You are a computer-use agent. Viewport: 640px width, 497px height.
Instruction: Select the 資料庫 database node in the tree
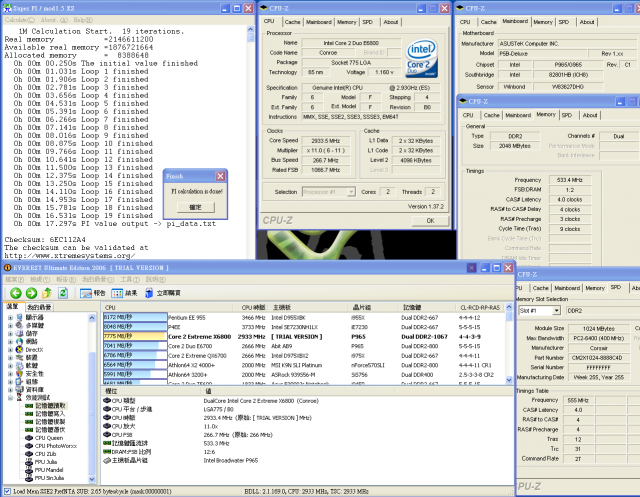pos(34,390)
